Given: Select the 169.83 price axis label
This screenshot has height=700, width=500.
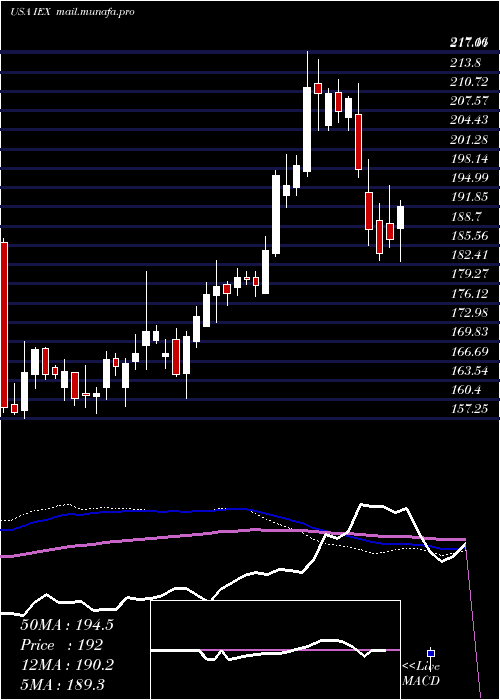Looking at the screenshot, I should pos(469,332).
